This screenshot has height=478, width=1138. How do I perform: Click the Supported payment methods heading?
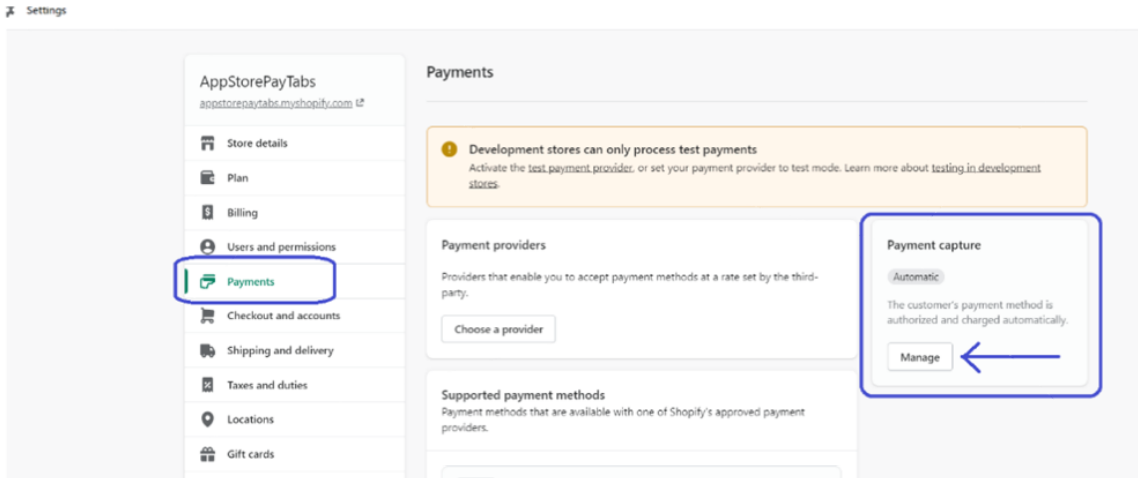523,395
